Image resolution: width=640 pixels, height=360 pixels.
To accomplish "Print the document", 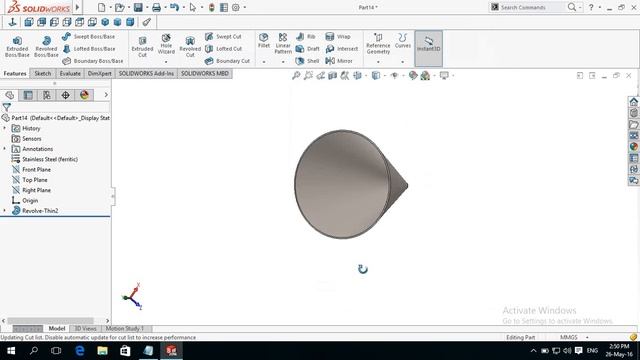I will (156, 7).
